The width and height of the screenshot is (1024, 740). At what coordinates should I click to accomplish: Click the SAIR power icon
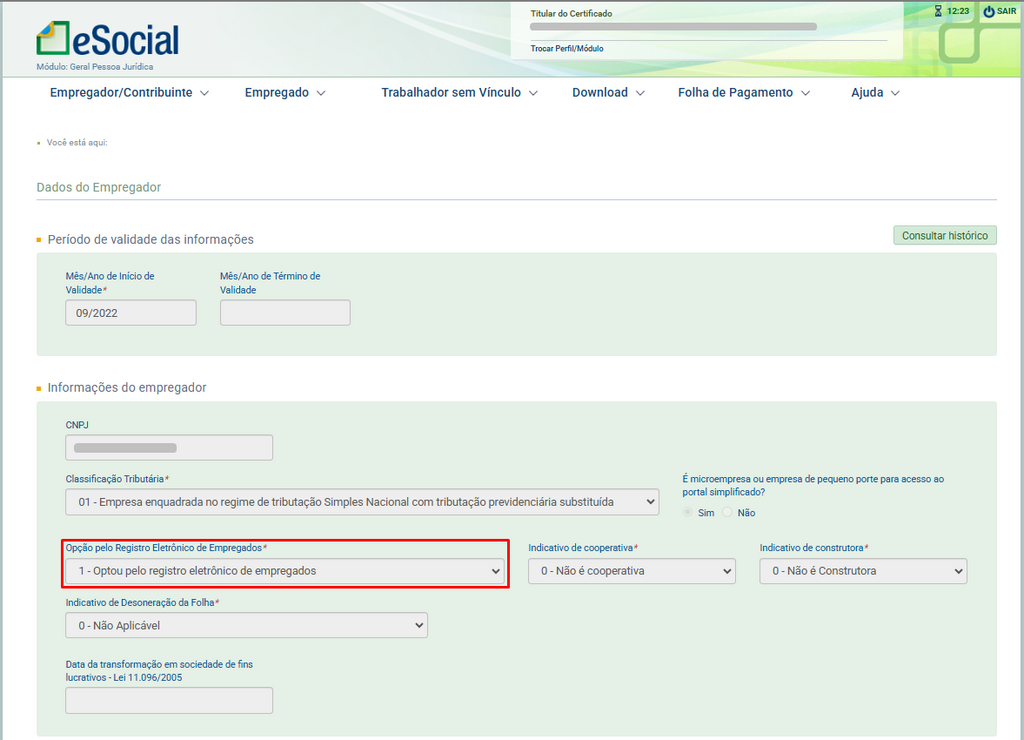989,11
